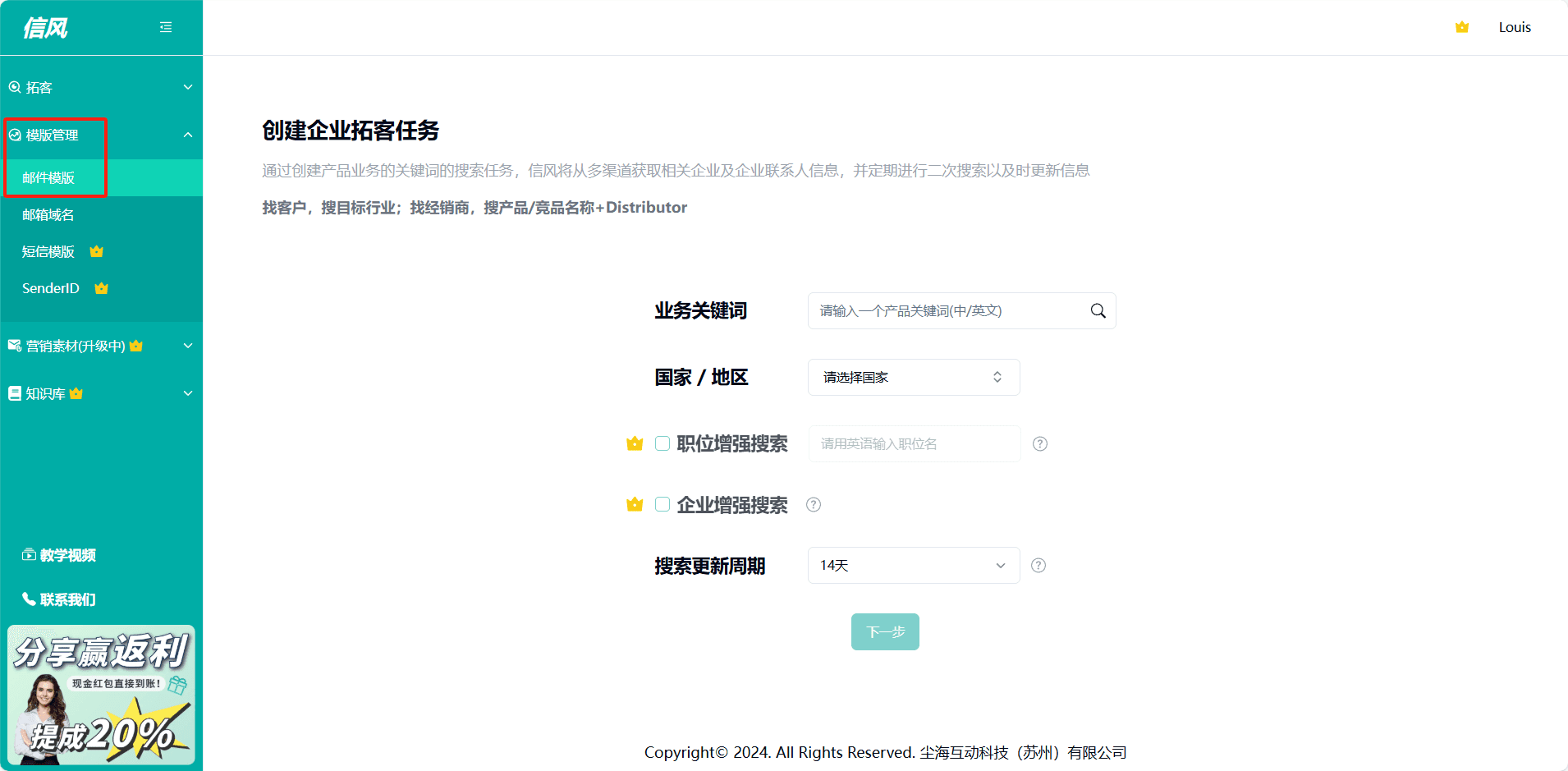
Task: Click the crown icon beside Louis
Action: (x=1462, y=27)
